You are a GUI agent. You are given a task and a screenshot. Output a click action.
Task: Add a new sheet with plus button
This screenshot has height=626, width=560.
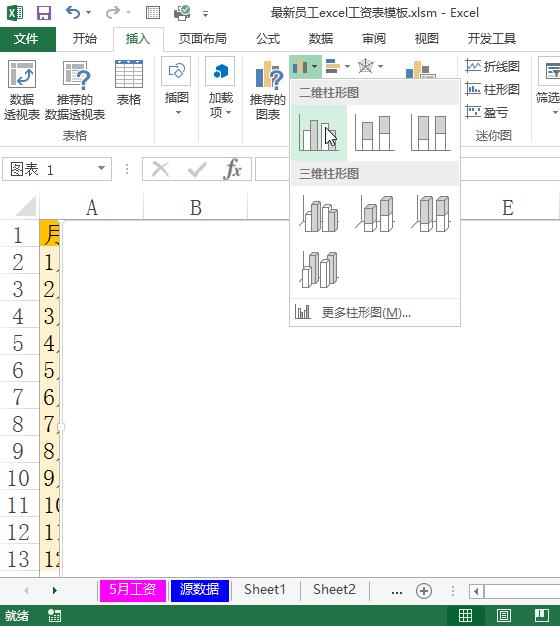[x=423, y=591]
